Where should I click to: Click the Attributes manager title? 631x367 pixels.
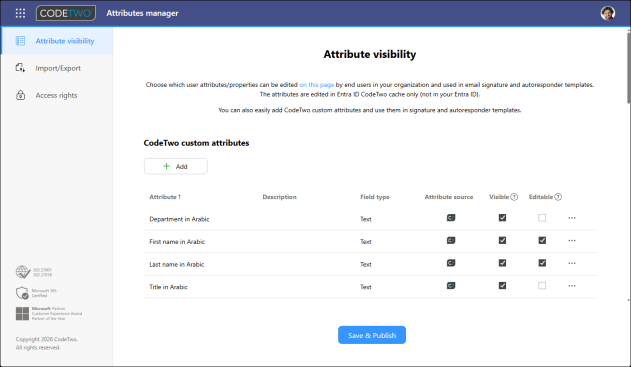142,13
